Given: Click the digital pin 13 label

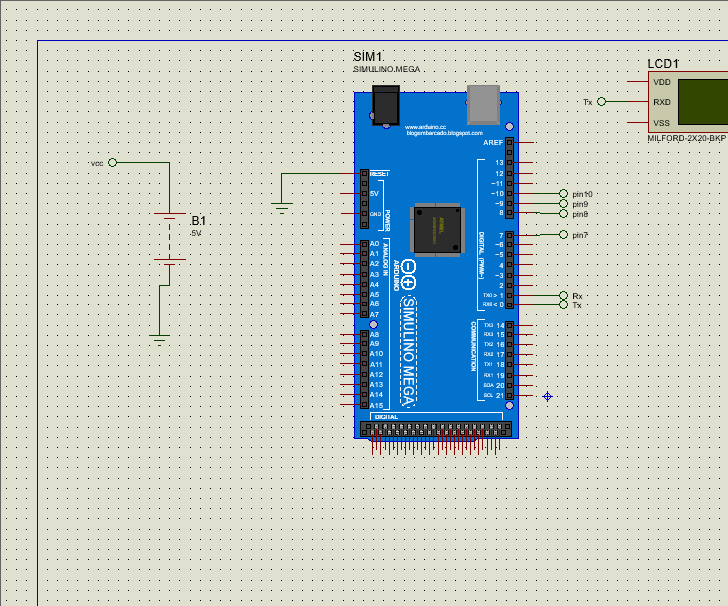Looking at the screenshot, I should 499,163.
